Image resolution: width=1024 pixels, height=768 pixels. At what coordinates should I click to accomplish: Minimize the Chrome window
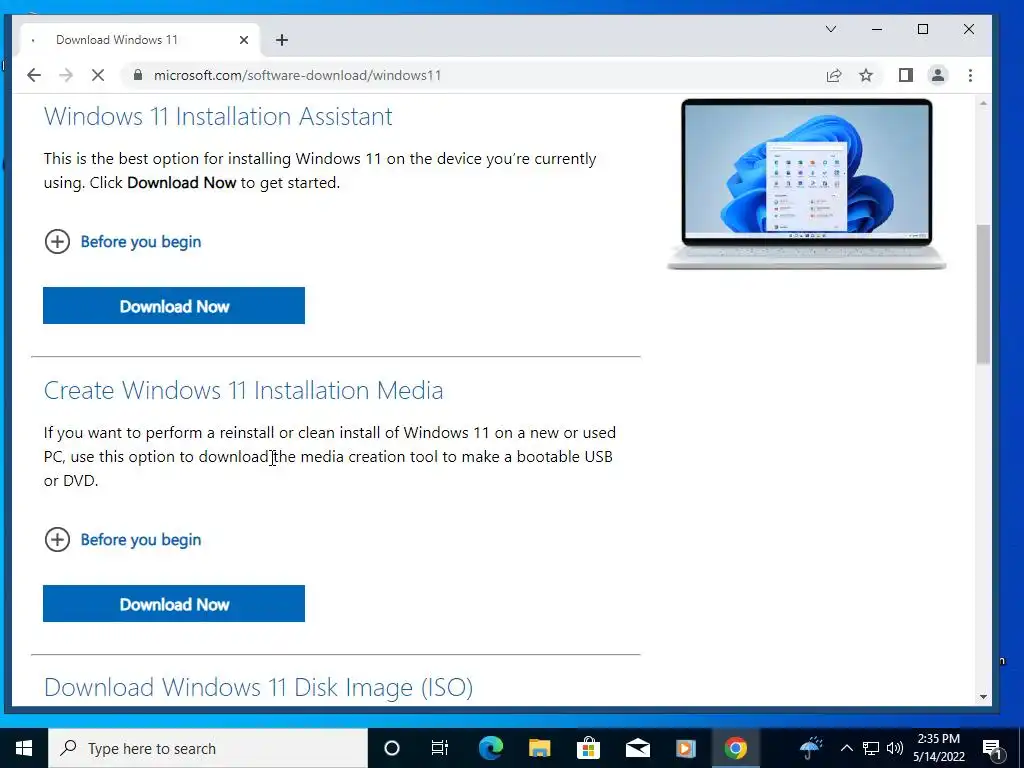[877, 29]
